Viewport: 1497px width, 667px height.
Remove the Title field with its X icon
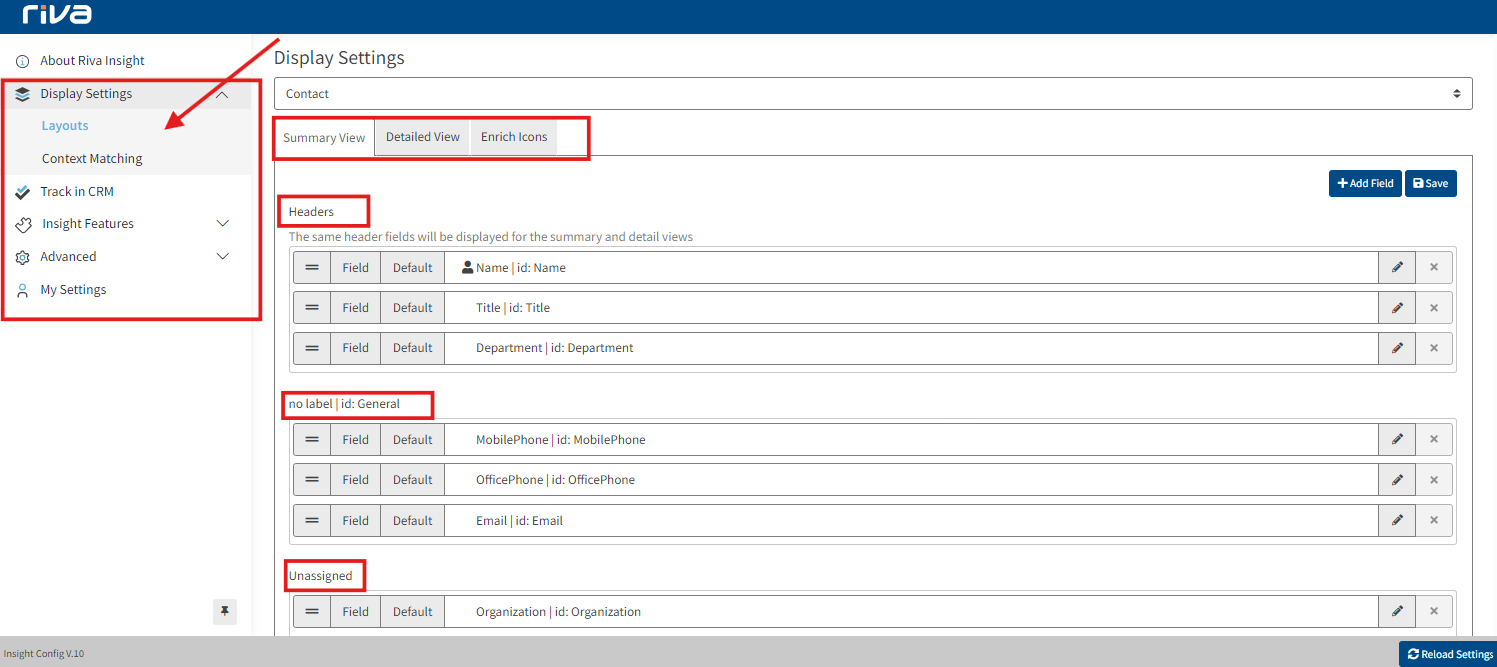pos(1433,308)
